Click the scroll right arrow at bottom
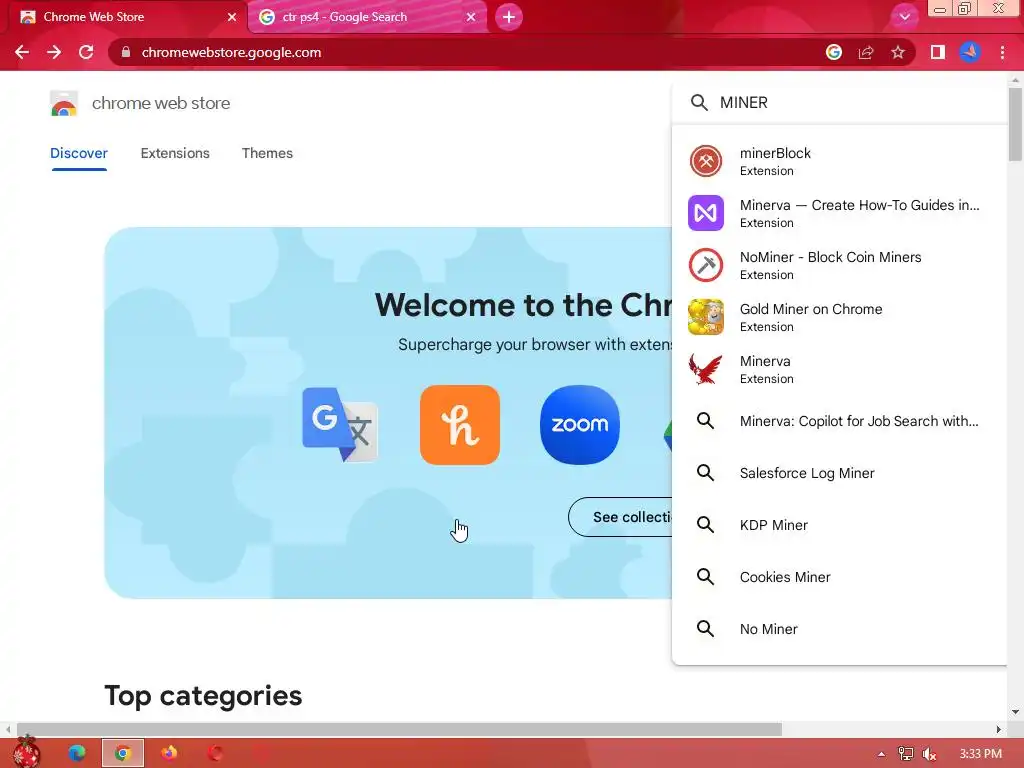Screen dimensions: 1024x768 (999, 729)
